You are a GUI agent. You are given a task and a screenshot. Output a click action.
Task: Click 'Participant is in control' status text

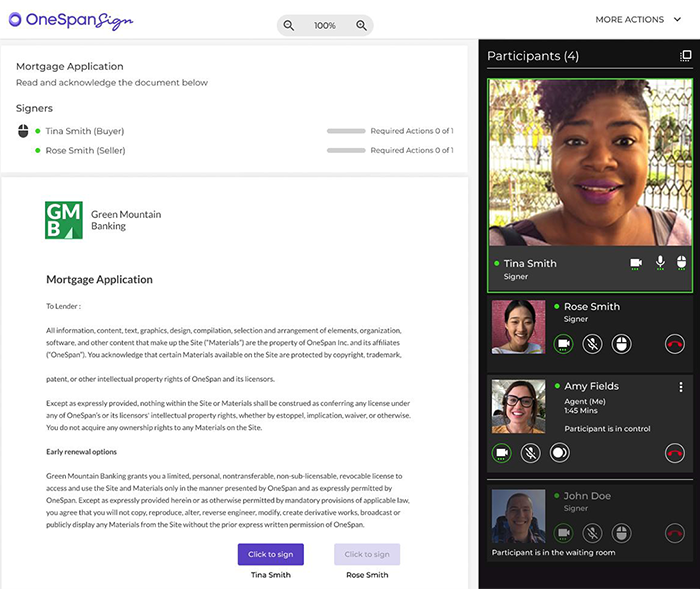pos(607,429)
